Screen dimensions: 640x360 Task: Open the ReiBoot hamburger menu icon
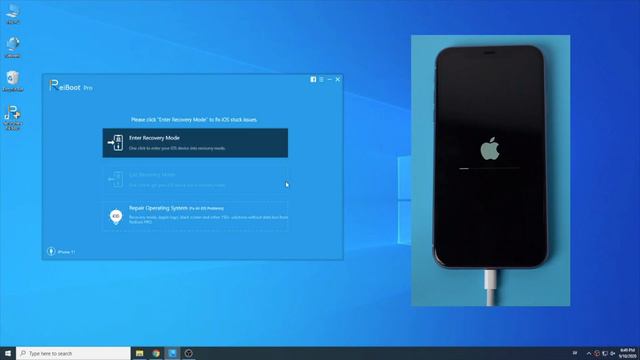tap(322, 80)
